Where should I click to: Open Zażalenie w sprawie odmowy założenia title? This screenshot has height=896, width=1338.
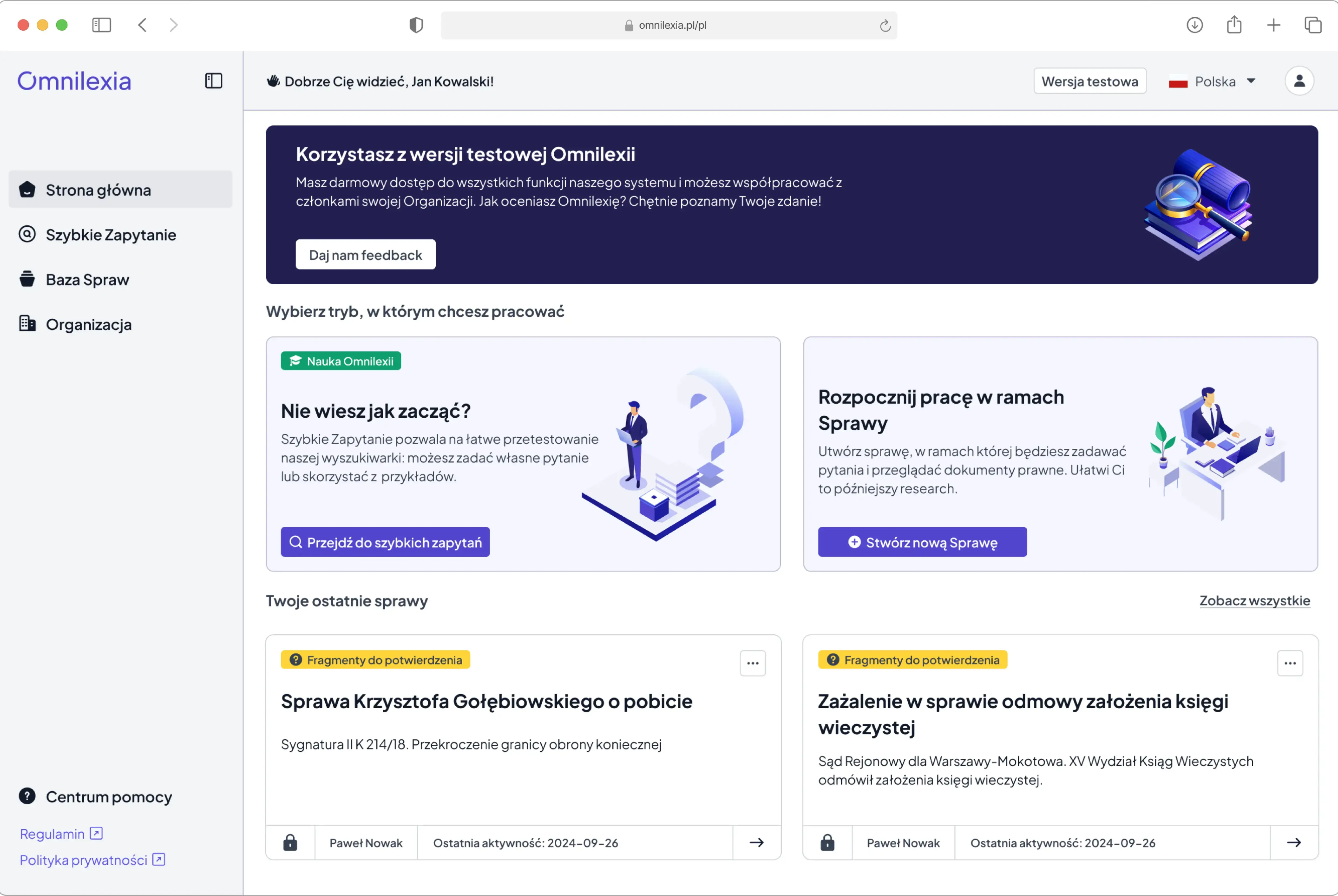click(1023, 714)
